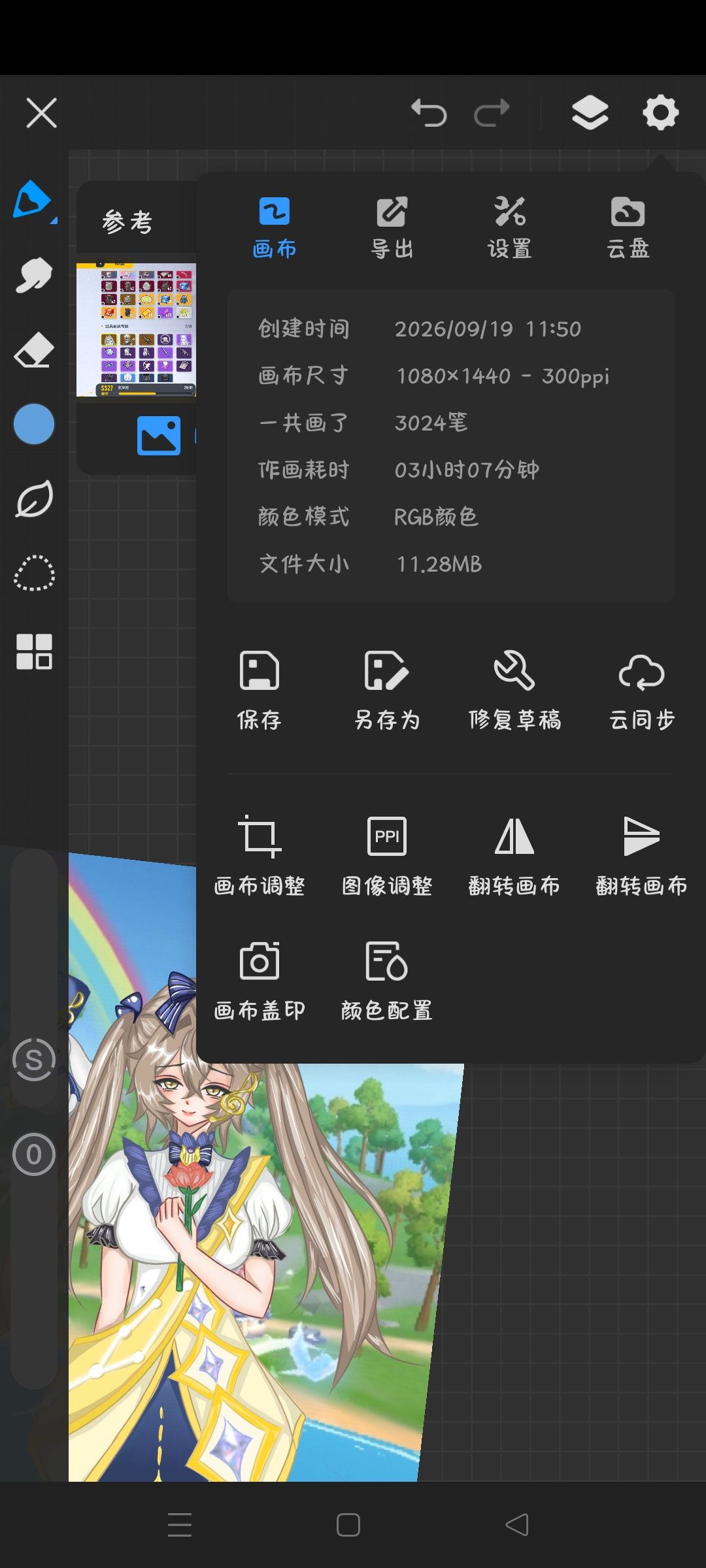This screenshot has height=1568, width=706.
Task: Tap the RGB颜色 color mode value
Action: click(436, 517)
